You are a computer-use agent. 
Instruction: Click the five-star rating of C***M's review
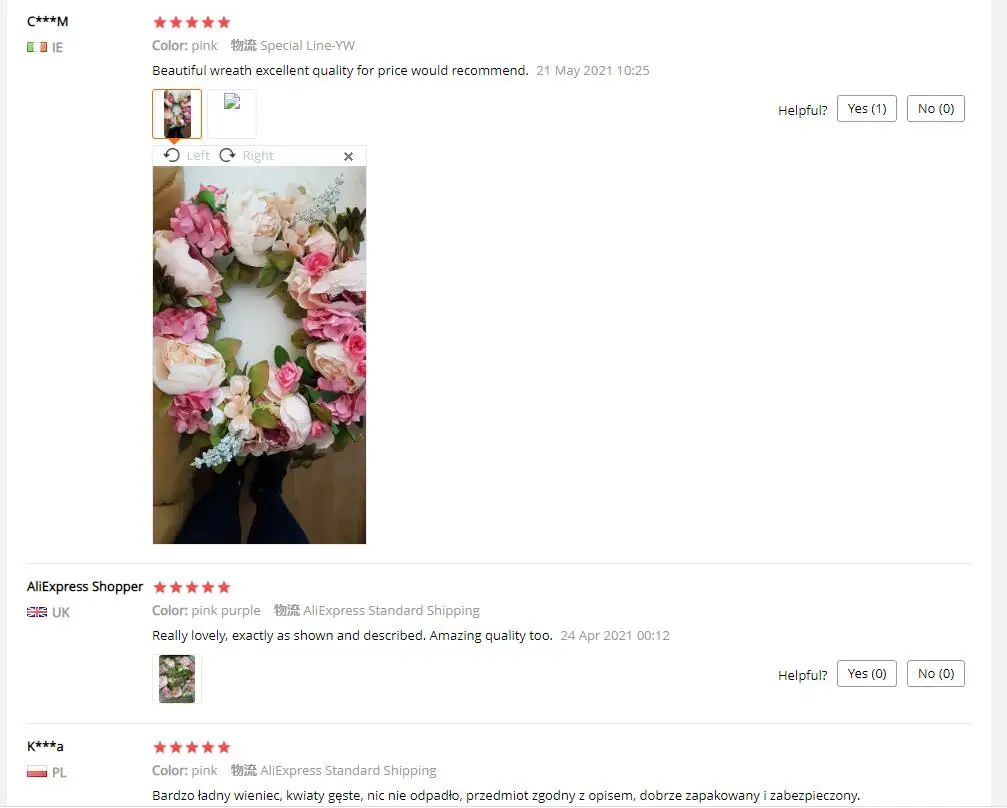tap(191, 22)
